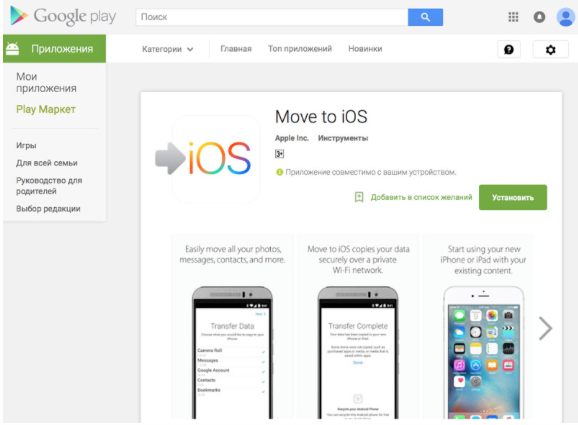Open settings with the gear icon
The height and width of the screenshot is (425, 578).
[x=550, y=49]
